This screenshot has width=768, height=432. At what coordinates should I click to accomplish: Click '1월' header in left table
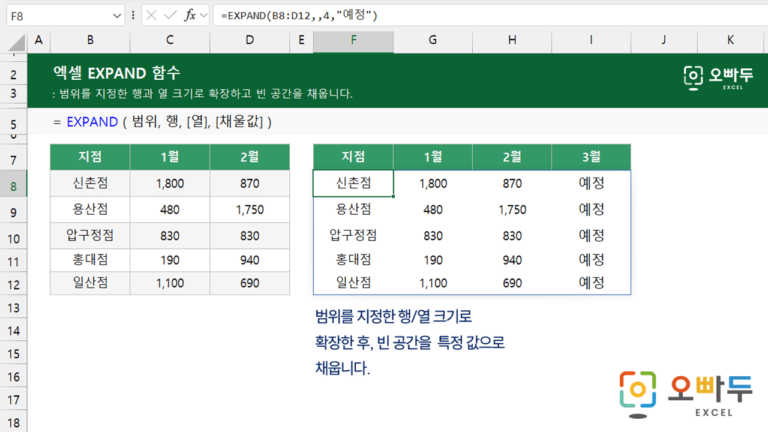170,157
